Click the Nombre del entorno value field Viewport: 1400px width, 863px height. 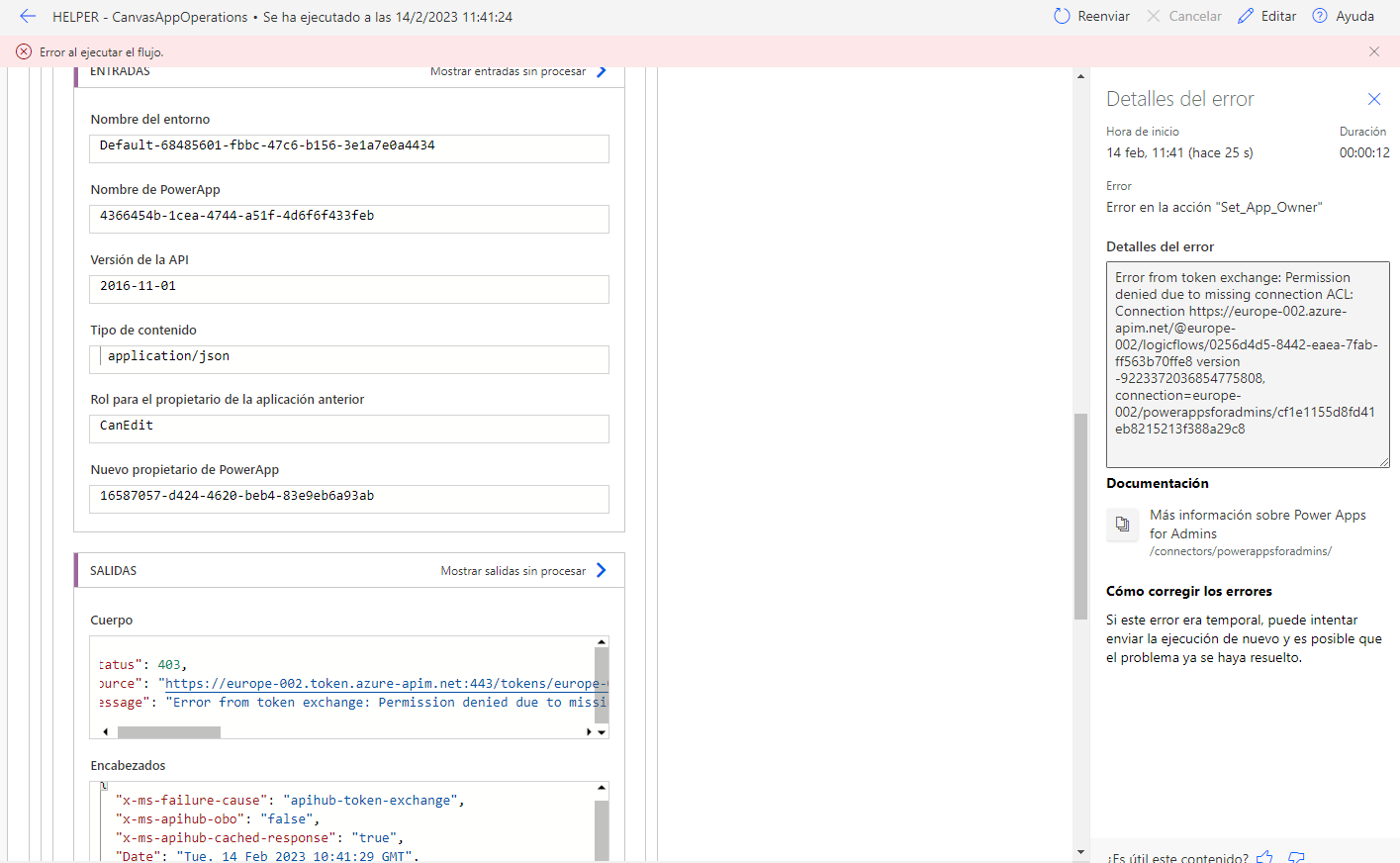click(349, 148)
